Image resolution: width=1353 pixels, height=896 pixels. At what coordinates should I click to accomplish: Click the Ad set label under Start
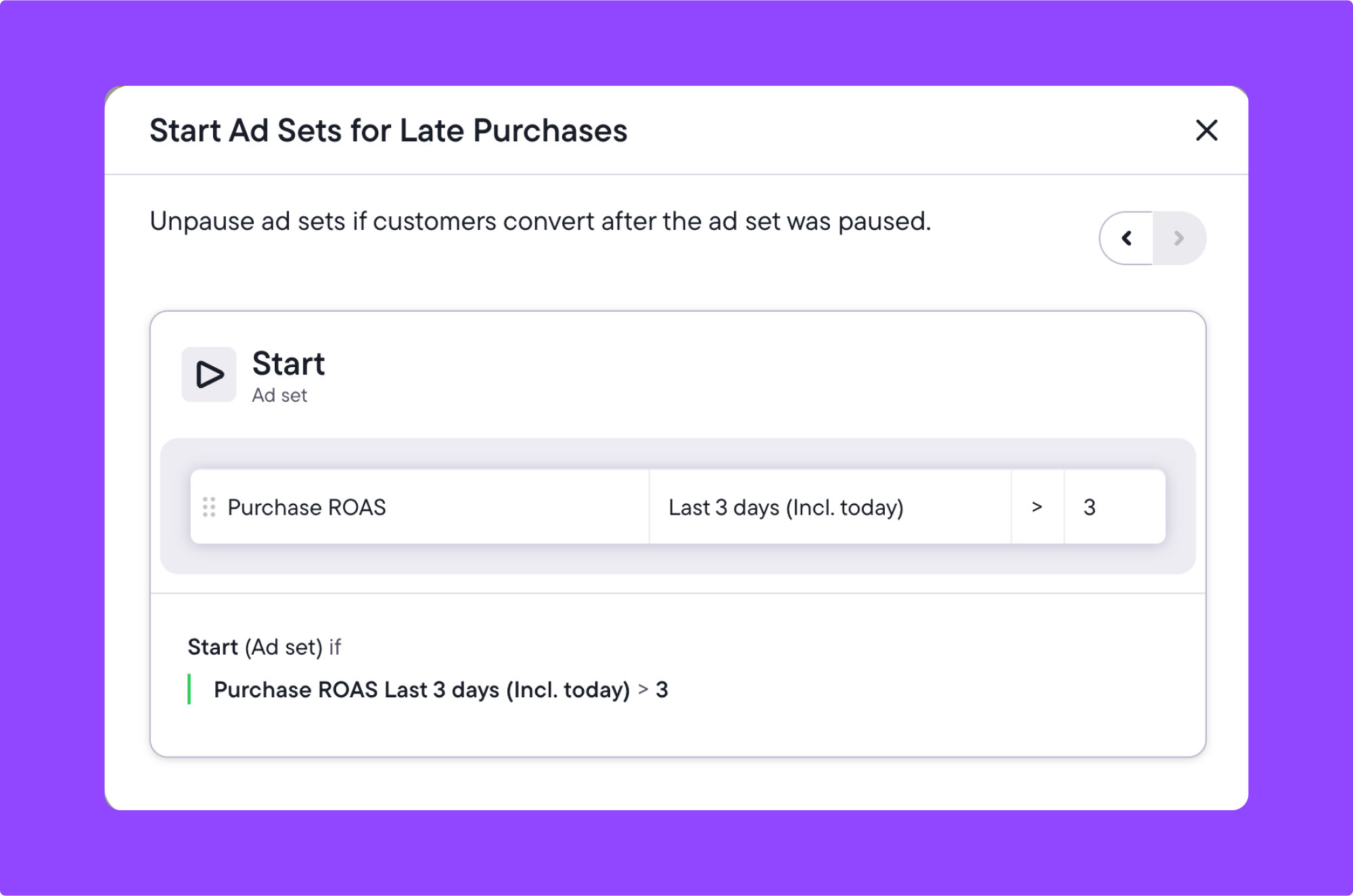pos(279,396)
